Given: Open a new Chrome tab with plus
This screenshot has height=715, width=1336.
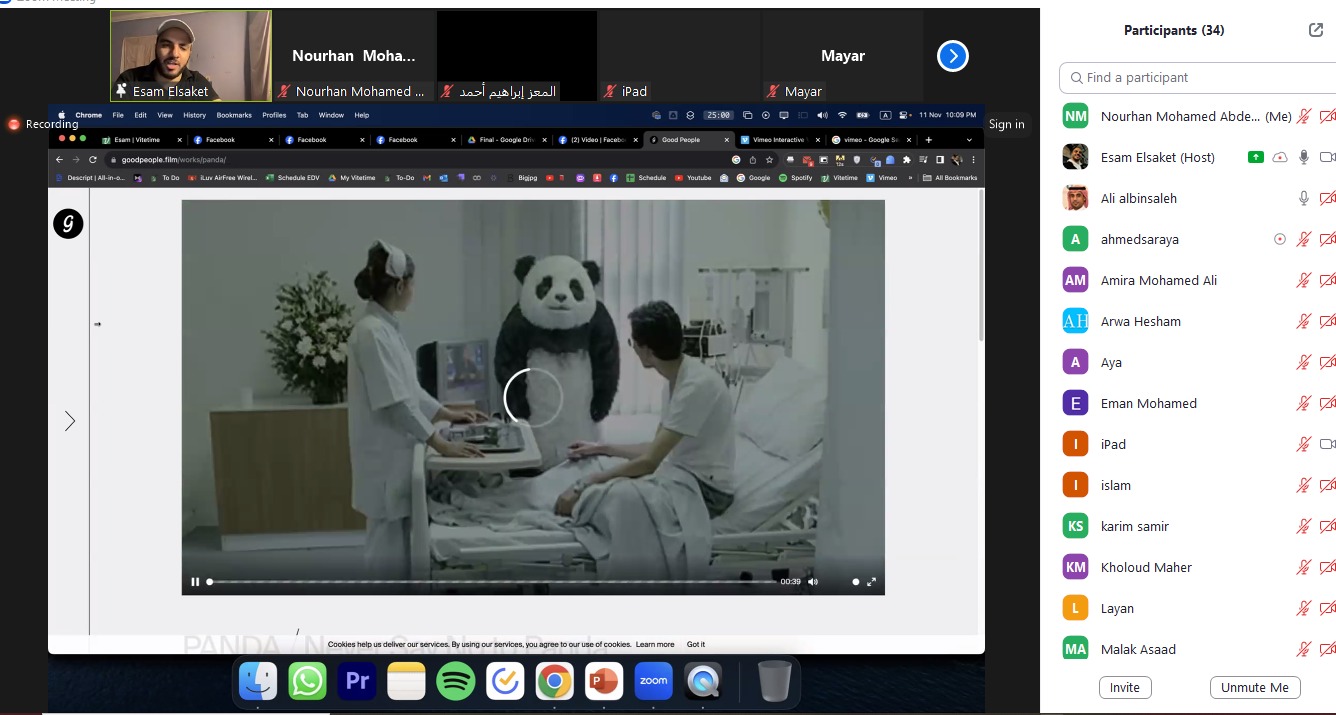Looking at the screenshot, I should tap(928, 140).
